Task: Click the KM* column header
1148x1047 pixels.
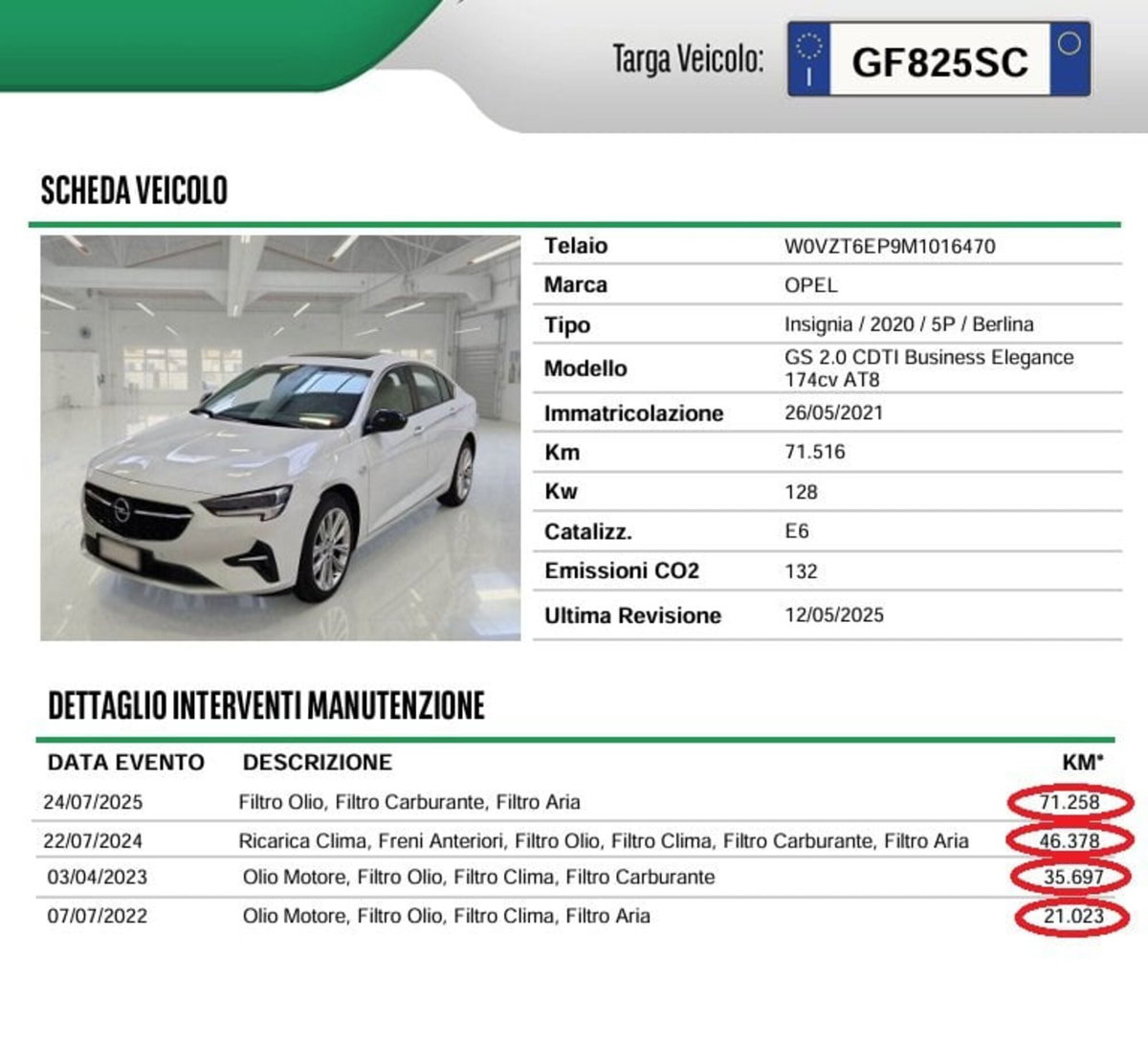Action: (x=1083, y=763)
